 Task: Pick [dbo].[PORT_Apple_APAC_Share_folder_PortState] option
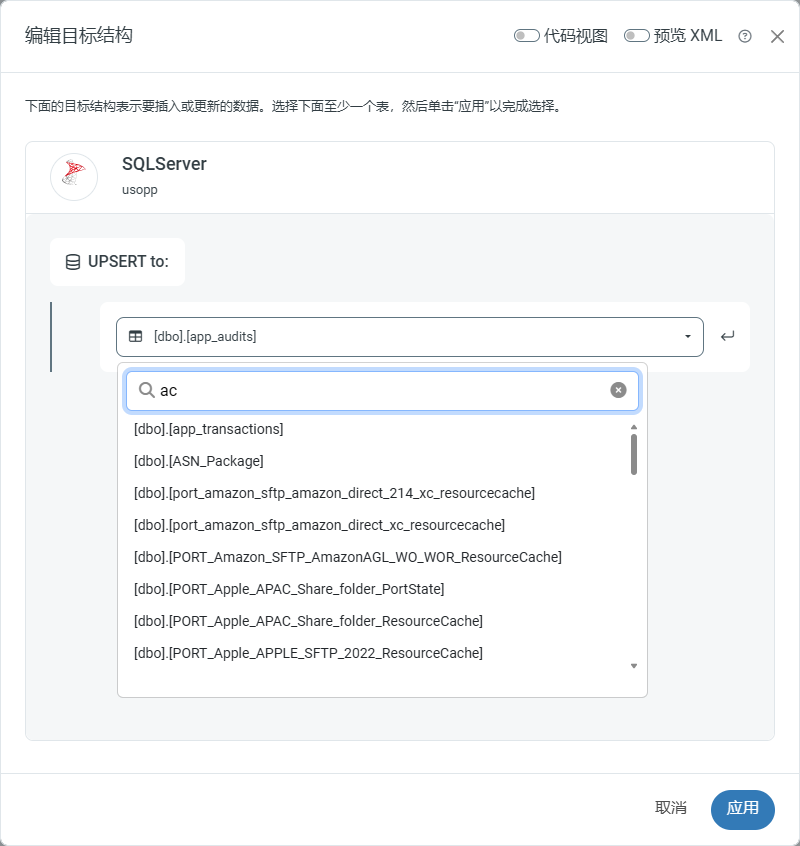pos(289,589)
